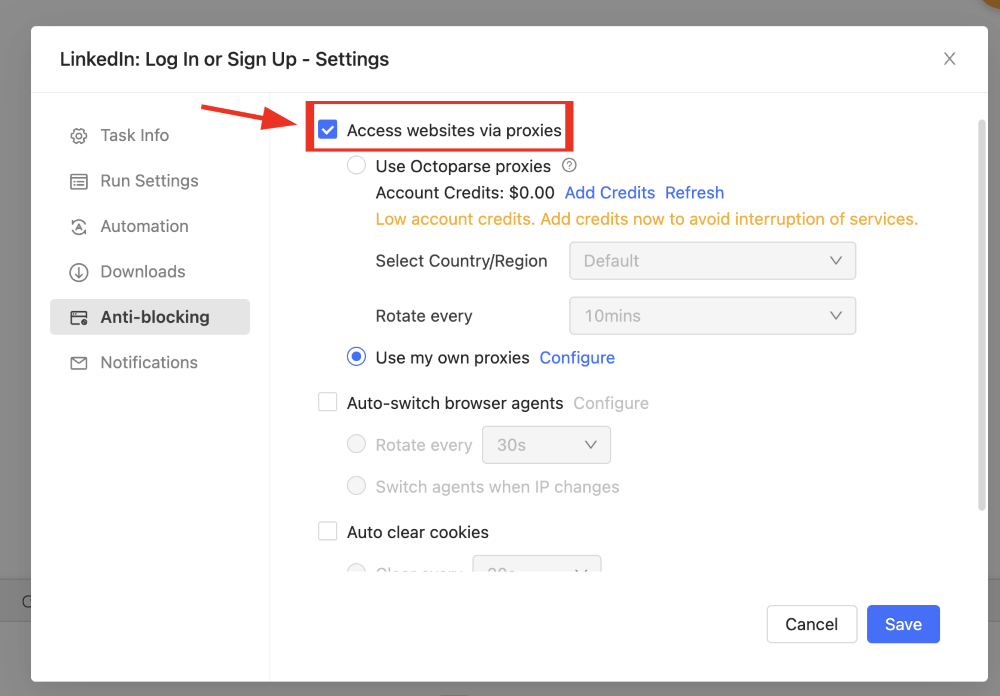The height and width of the screenshot is (696, 1000).
Task: Select Use Octoparse proxies radio button
Action: click(356, 166)
